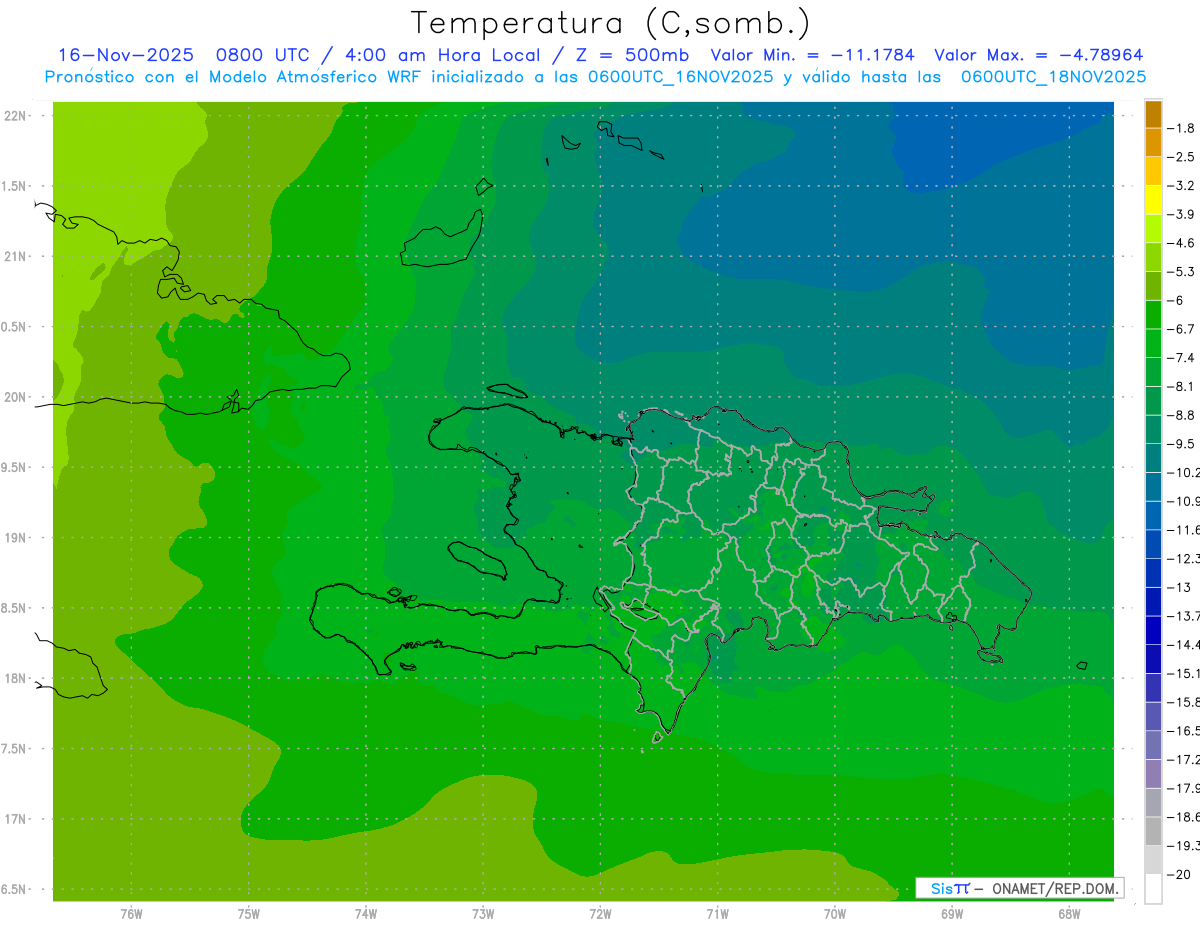This screenshot has height=927, width=1200.
Task: Click the -13 colorbar label
Action: [1179, 587]
